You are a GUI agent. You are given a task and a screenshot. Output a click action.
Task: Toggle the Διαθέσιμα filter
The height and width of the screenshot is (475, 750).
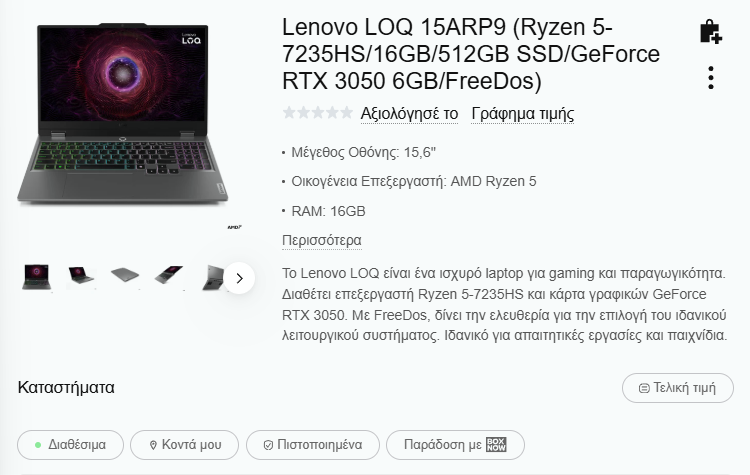coord(70,445)
